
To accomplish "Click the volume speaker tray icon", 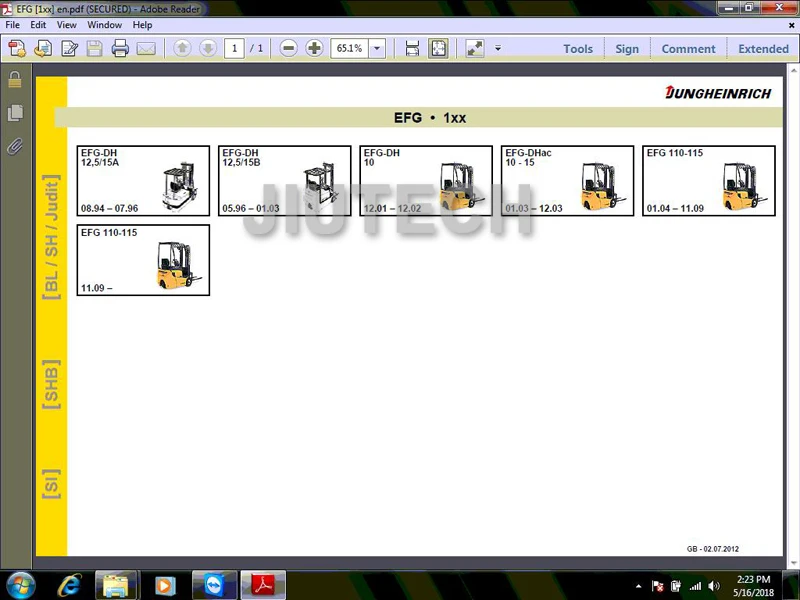I will point(714,586).
